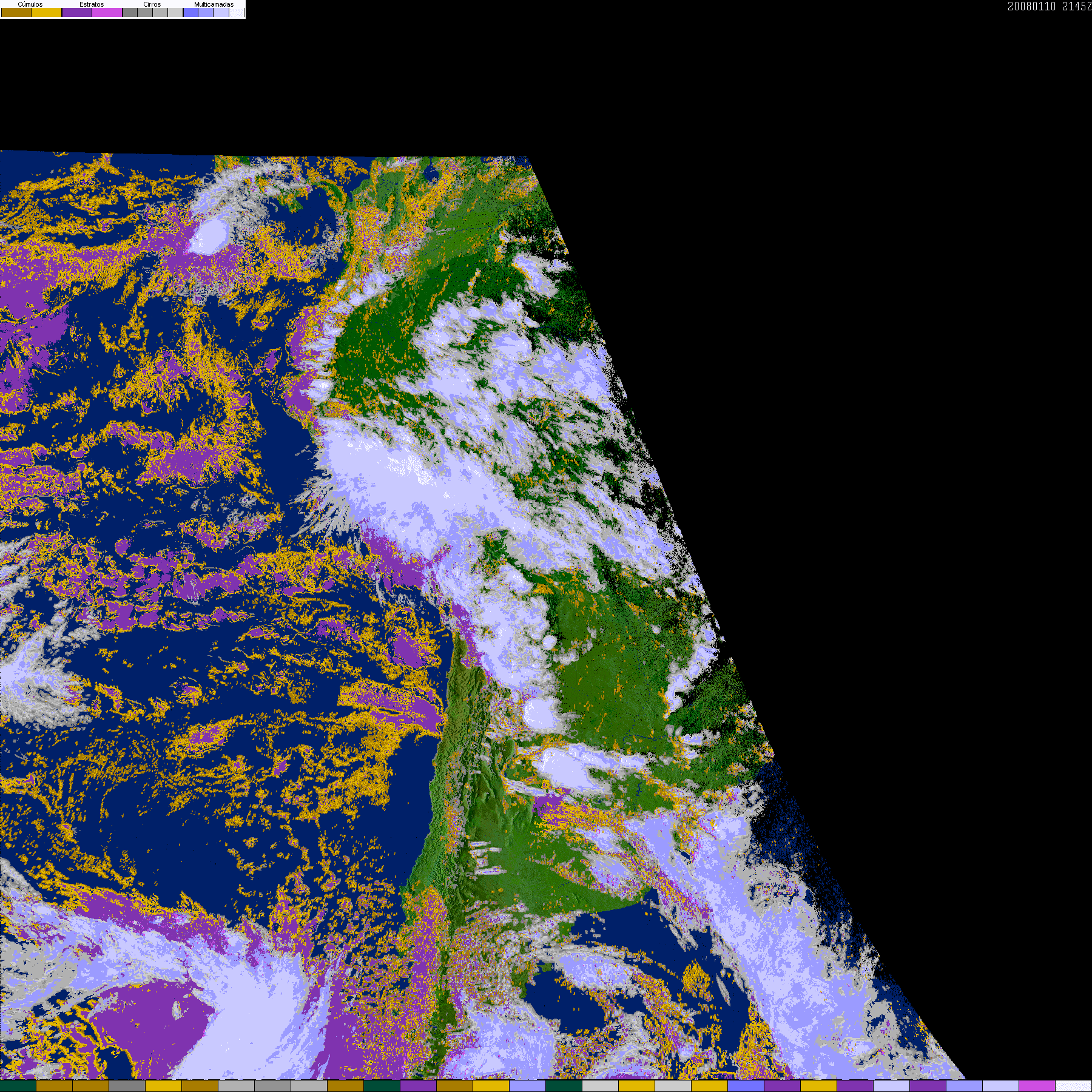
Task: Select the Multicamadas legend label
Action: click(x=214, y=4)
